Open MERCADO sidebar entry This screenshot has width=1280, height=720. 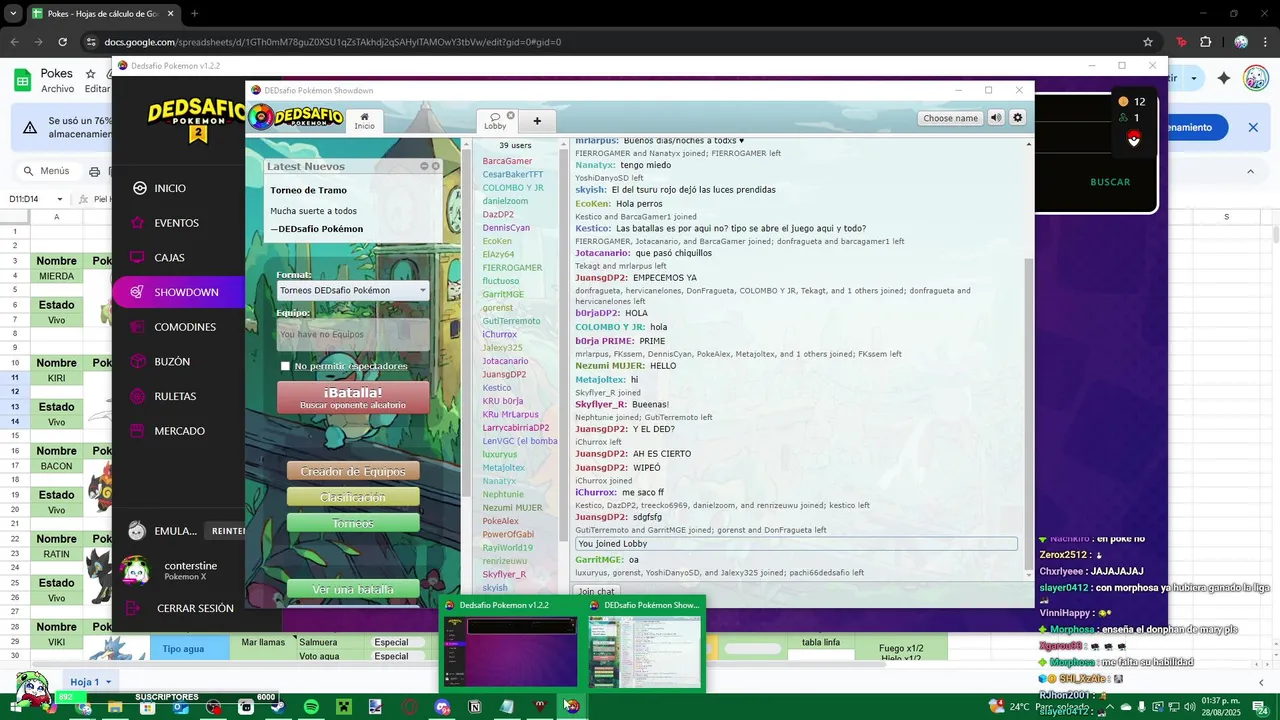(178, 431)
